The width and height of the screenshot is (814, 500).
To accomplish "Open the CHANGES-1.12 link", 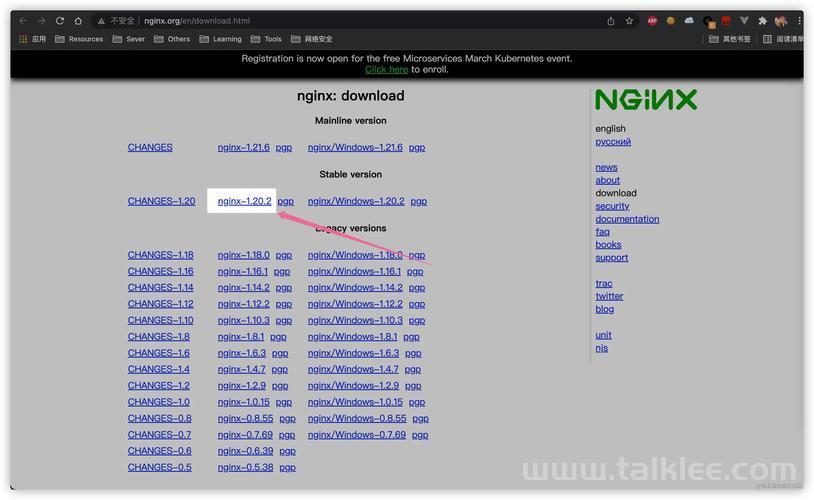I will pyautogui.click(x=160, y=304).
